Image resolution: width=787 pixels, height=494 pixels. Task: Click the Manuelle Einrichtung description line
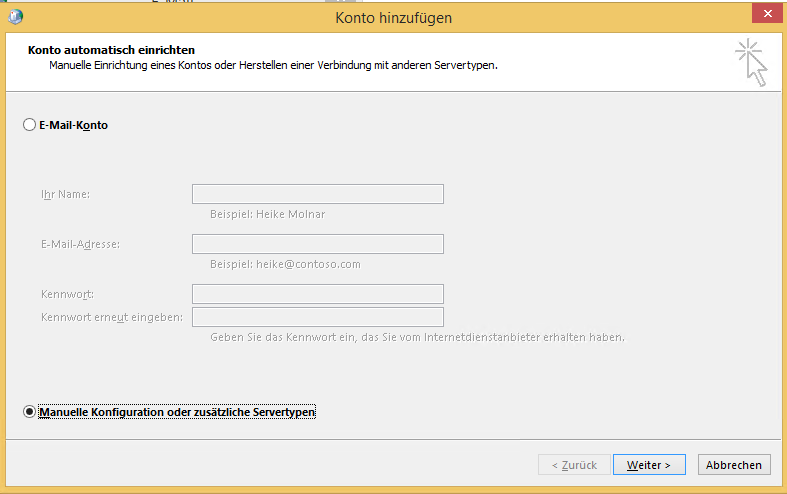(273, 65)
